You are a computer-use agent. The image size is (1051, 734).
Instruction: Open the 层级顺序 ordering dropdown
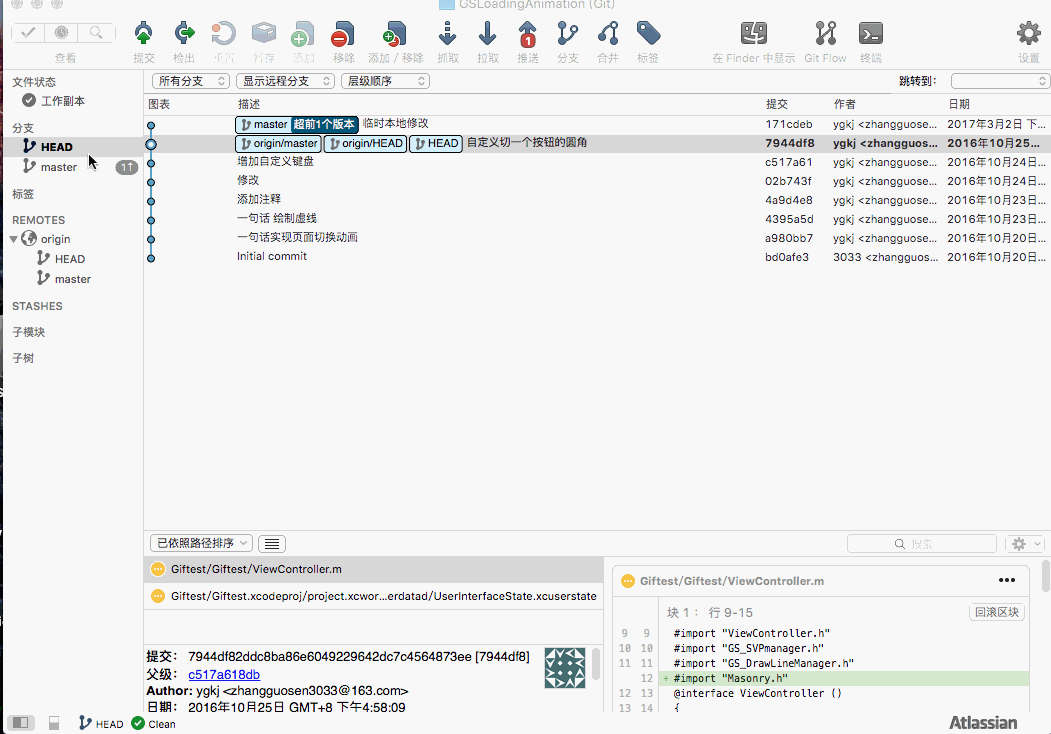coord(385,81)
